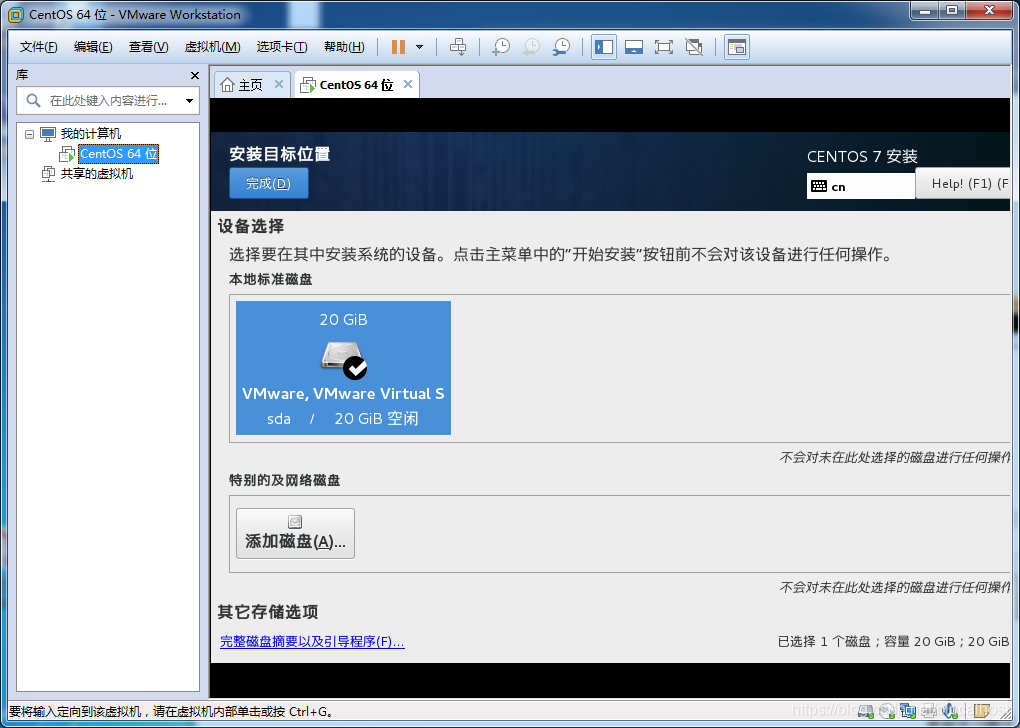Enter full screen mode icon
The width and height of the screenshot is (1020, 728).
pos(664,47)
